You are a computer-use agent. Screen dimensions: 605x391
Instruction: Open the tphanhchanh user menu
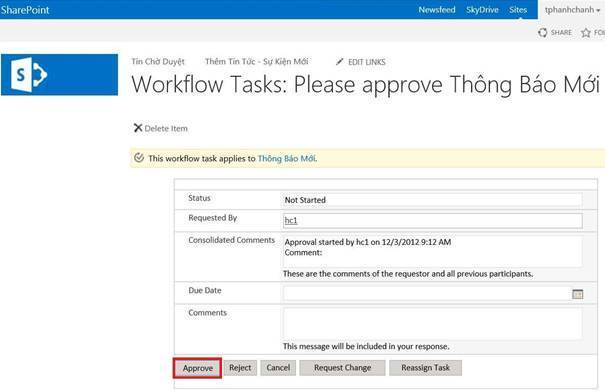pyautogui.click(x=572, y=10)
